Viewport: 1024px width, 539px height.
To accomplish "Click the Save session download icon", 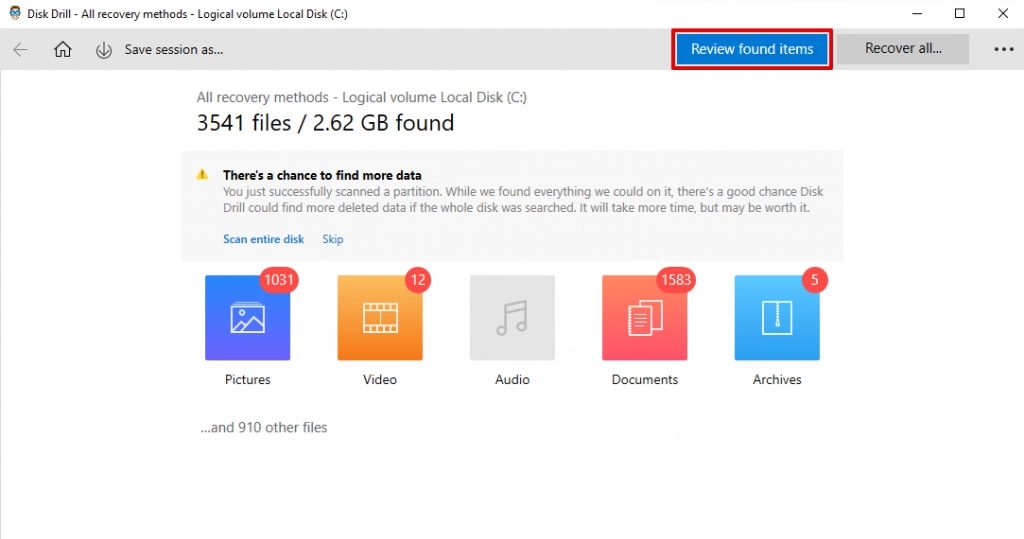I will pyautogui.click(x=103, y=50).
